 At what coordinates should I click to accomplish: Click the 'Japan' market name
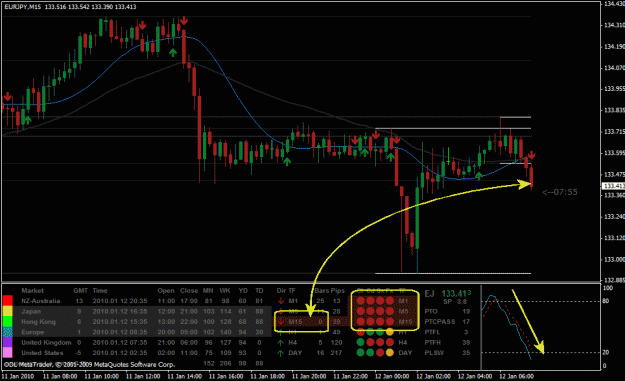pos(31,311)
